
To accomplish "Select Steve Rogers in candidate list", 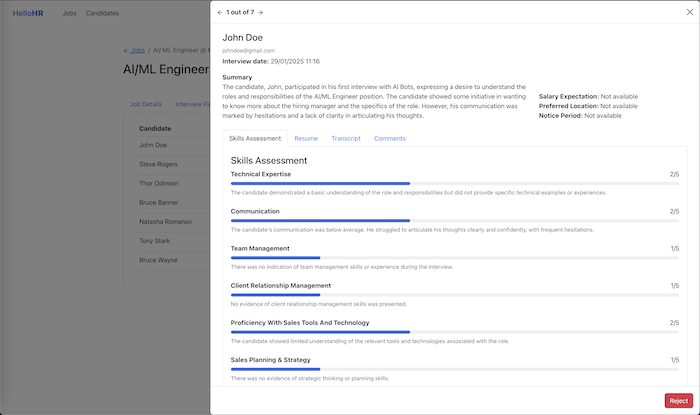I will point(158,164).
